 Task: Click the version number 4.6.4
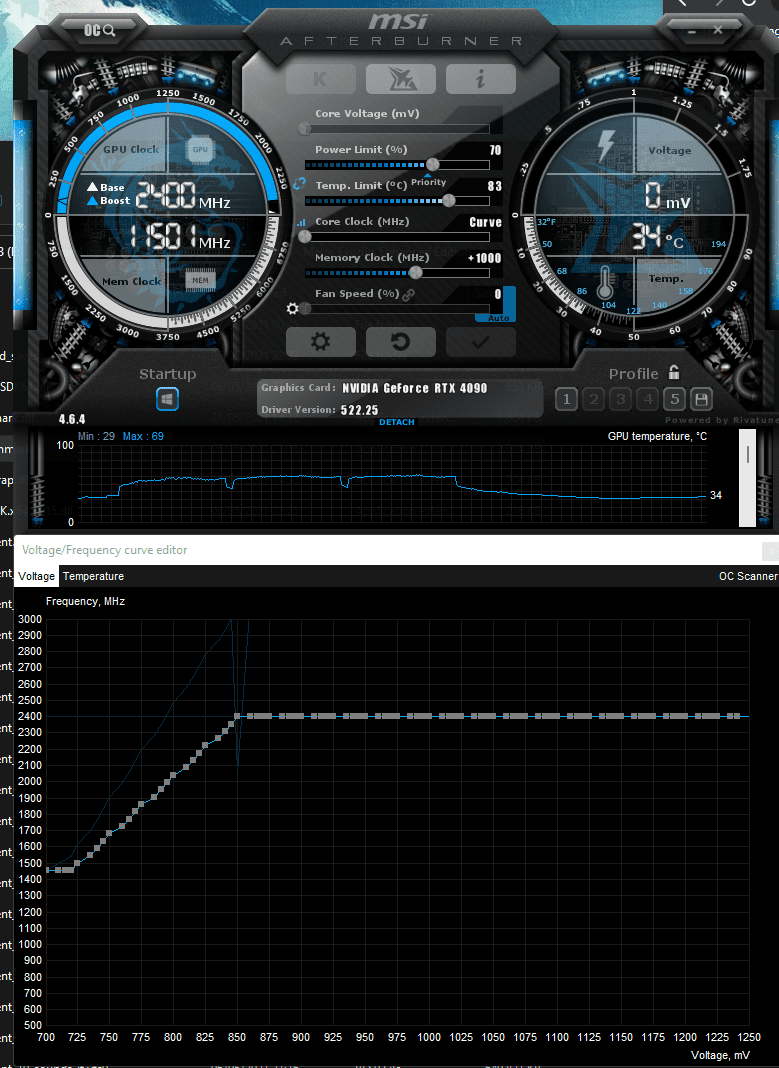point(72,420)
